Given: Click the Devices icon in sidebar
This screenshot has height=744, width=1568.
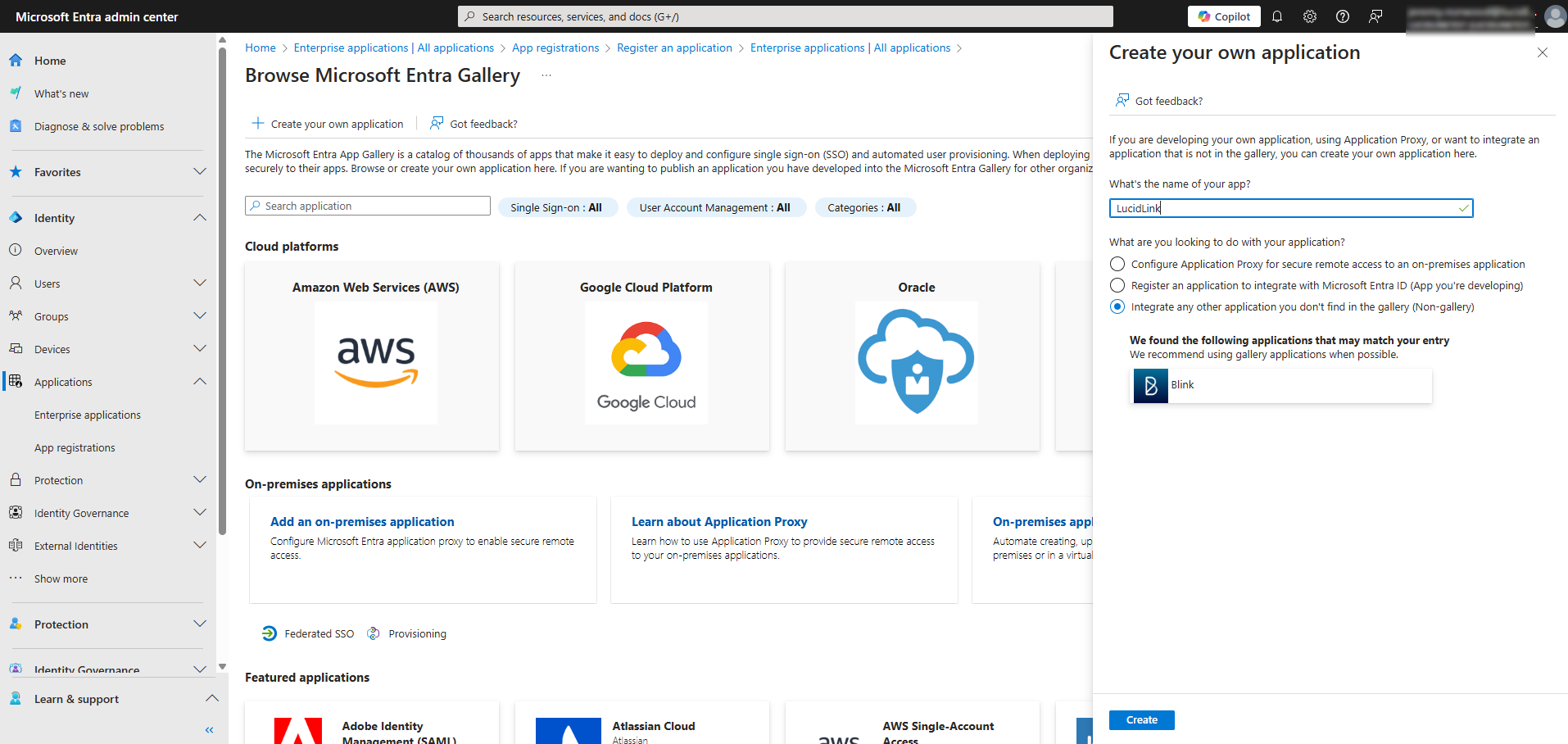Looking at the screenshot, I should point(16,349).
